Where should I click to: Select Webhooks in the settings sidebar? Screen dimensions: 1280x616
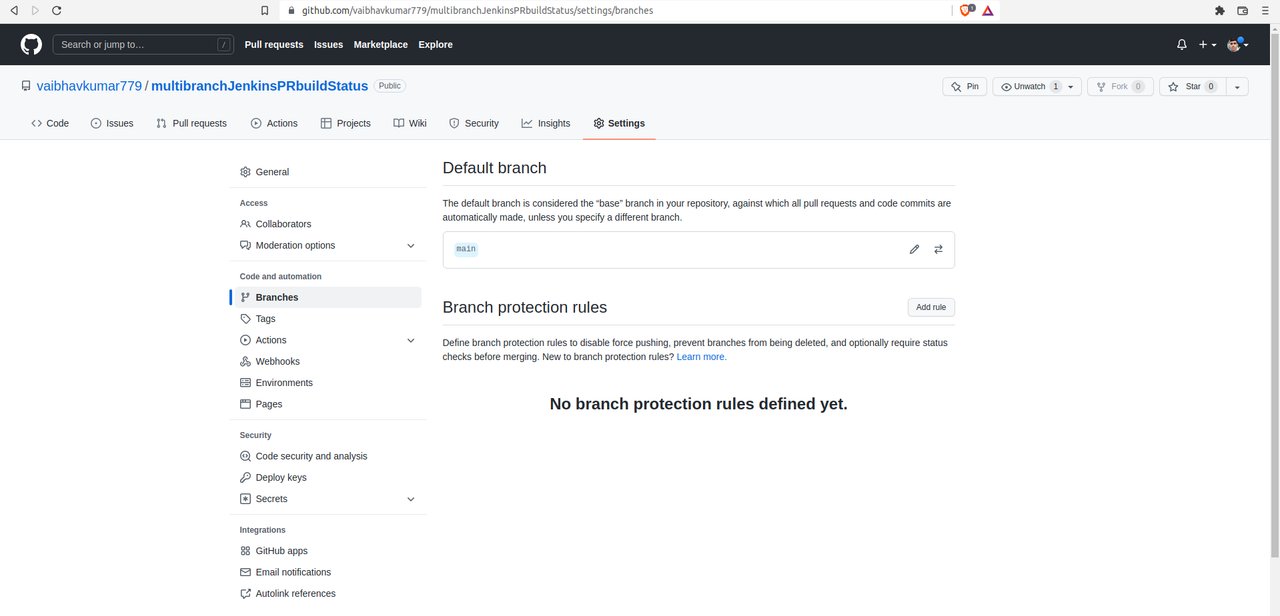277,361
